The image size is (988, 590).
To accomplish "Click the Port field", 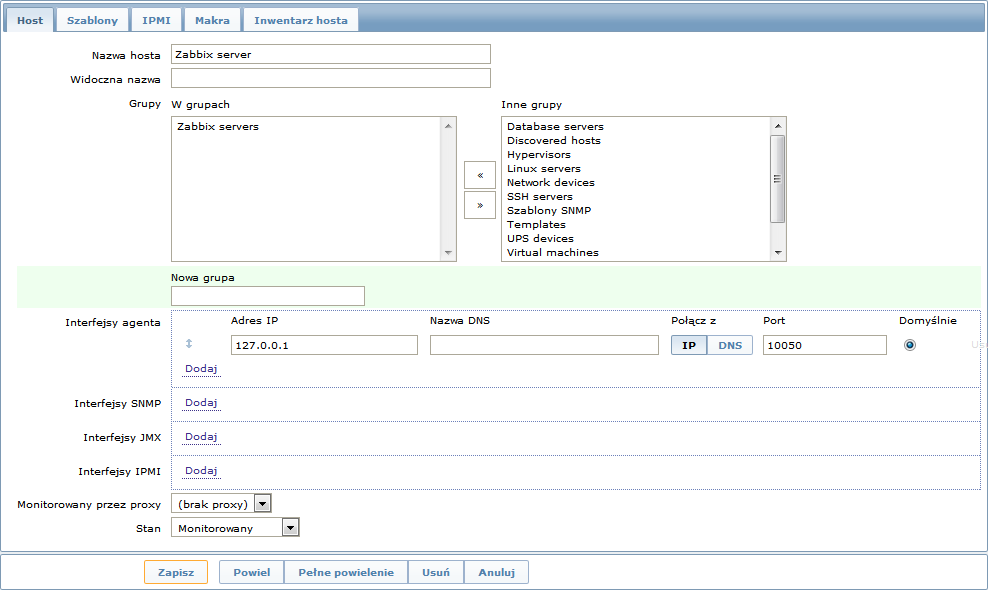I will 825,345.
